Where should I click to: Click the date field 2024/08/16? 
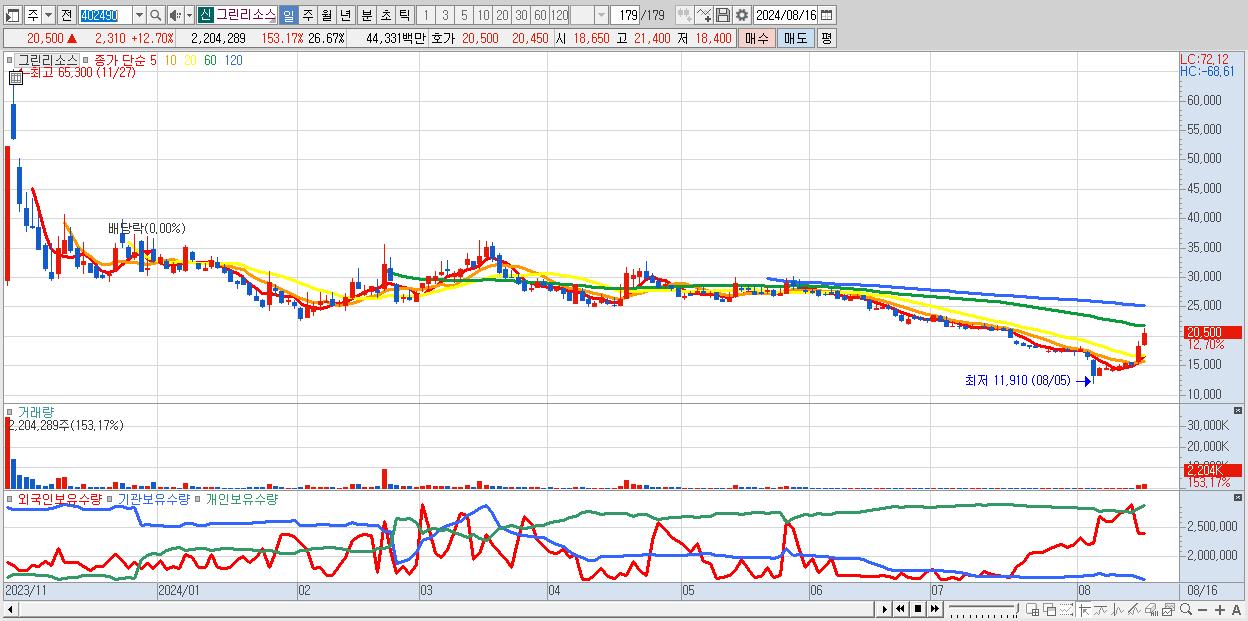(x=785, y=15)
